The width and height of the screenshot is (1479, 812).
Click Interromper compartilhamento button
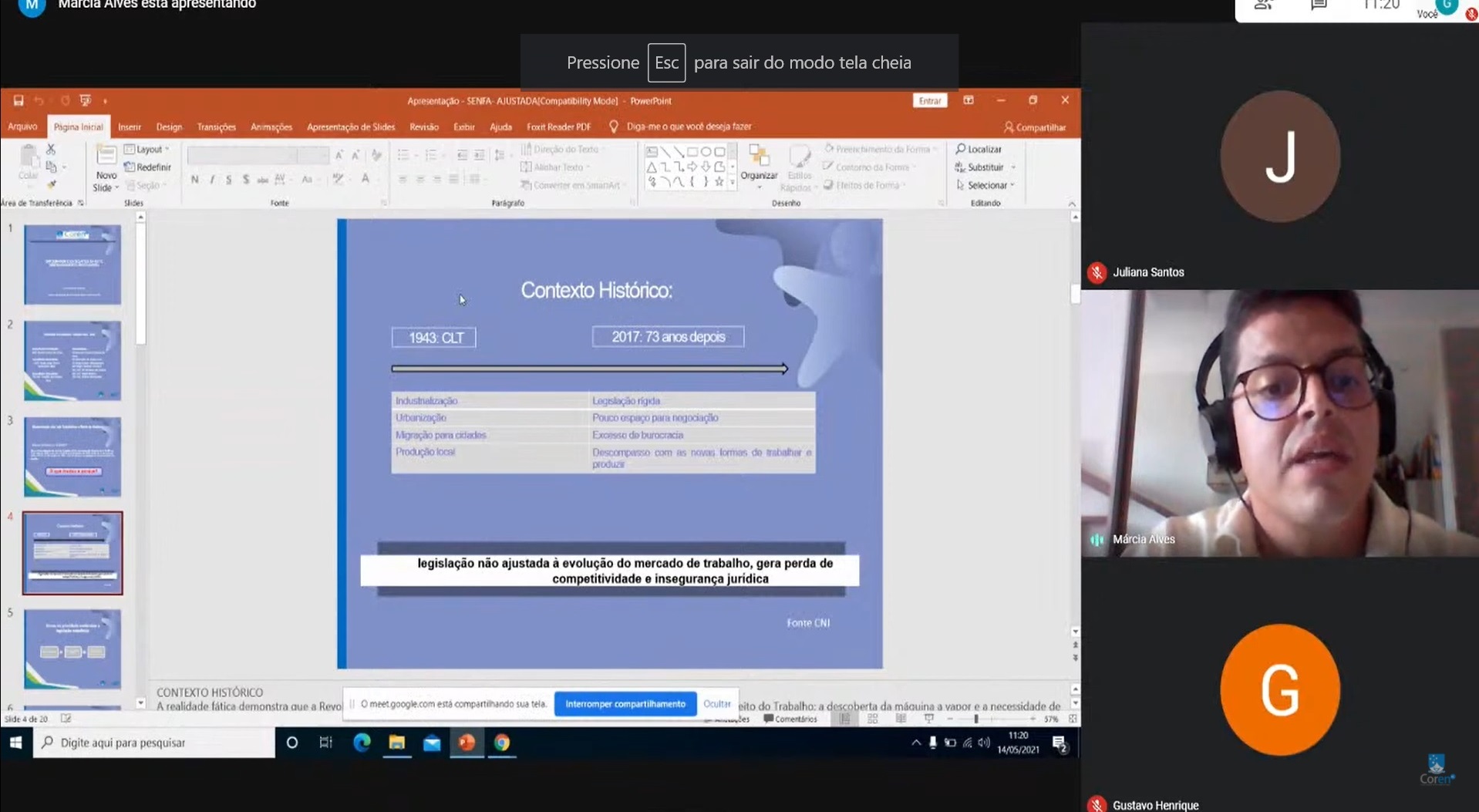[x=625, y=703]
